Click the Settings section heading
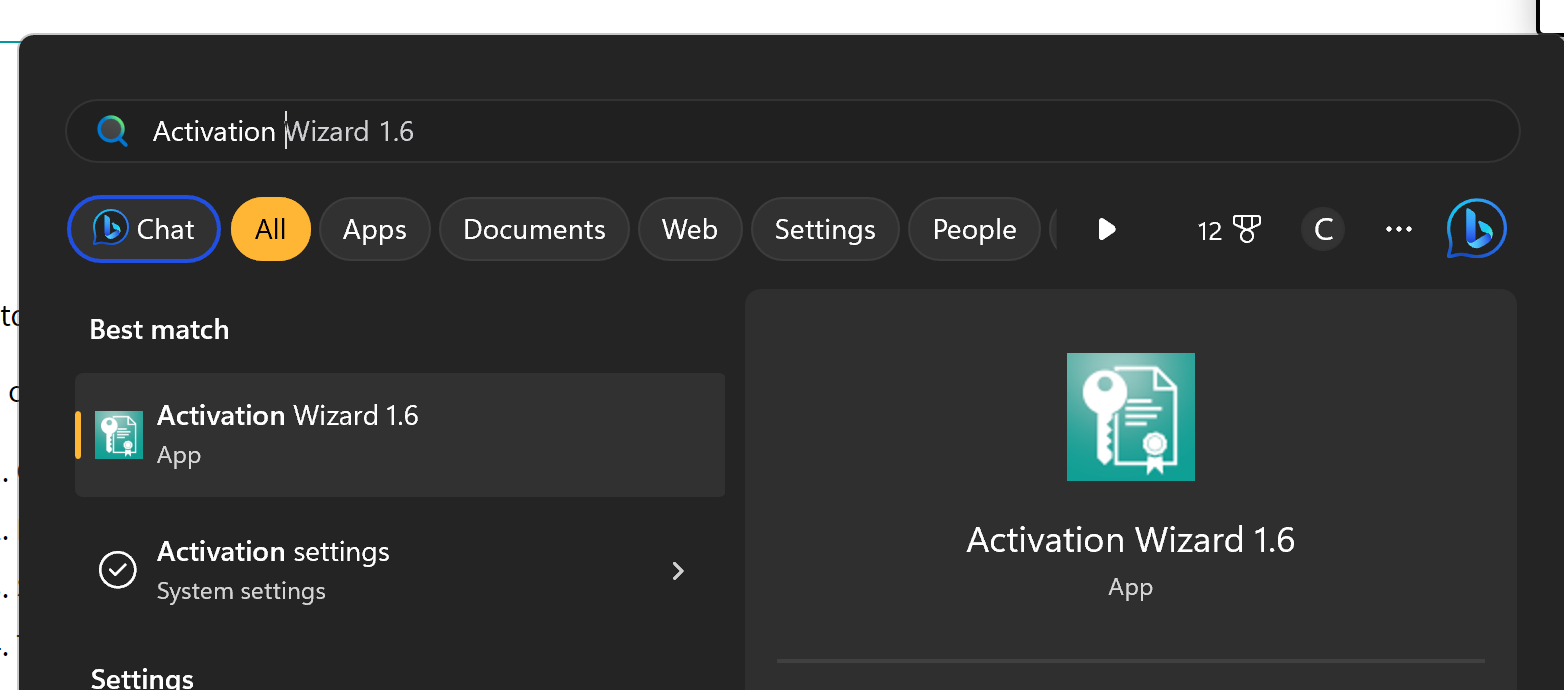Image resolution: width=1564 pixels, height=690 pixels. point(142,679)
